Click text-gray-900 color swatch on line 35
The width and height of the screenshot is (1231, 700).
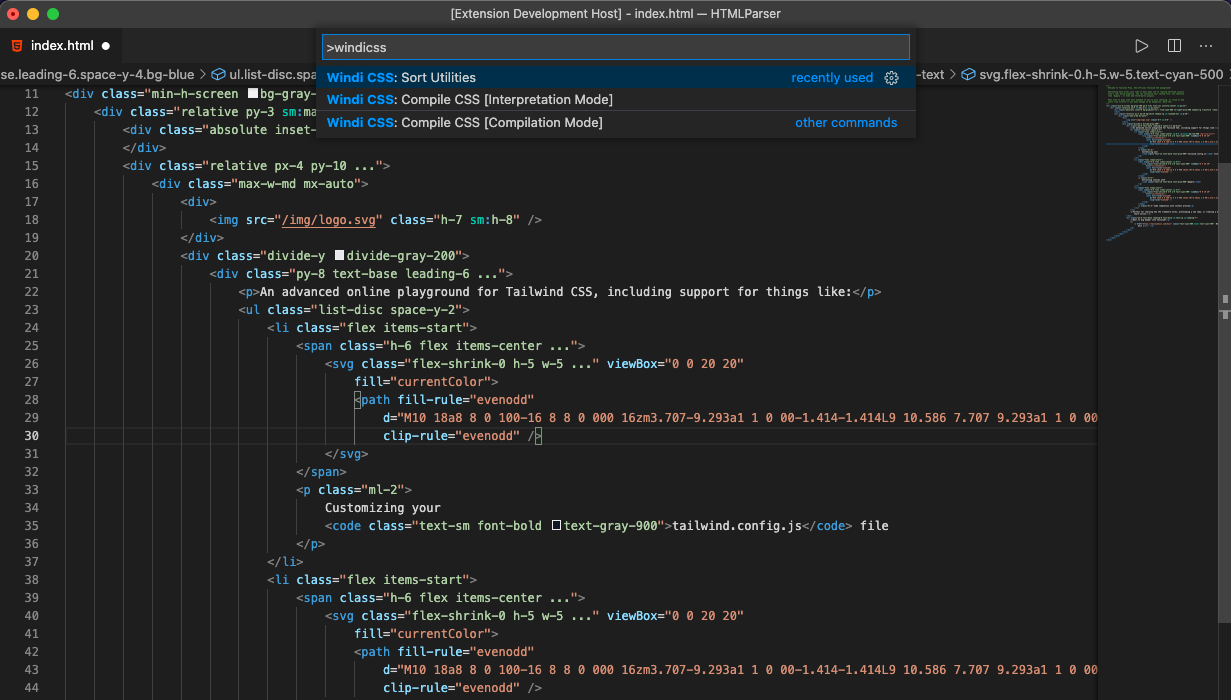click(x=558, y=526)
